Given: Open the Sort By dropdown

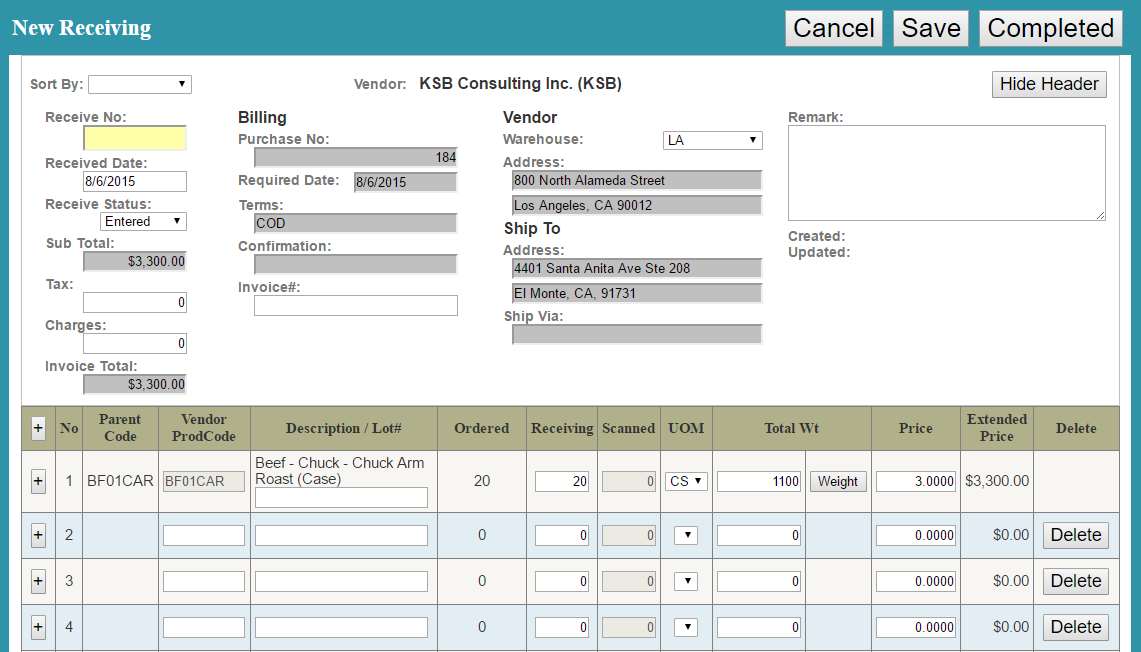Looking at the screenshot, I should pyautogui.click(x=139, y=84).
